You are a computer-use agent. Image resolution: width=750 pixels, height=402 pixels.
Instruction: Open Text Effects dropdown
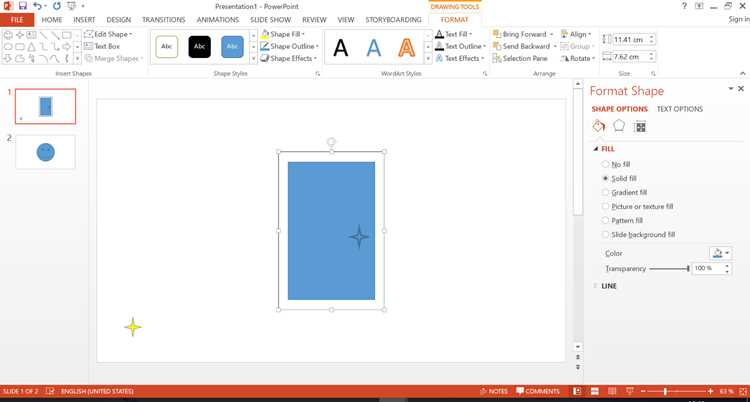(459, 58)
